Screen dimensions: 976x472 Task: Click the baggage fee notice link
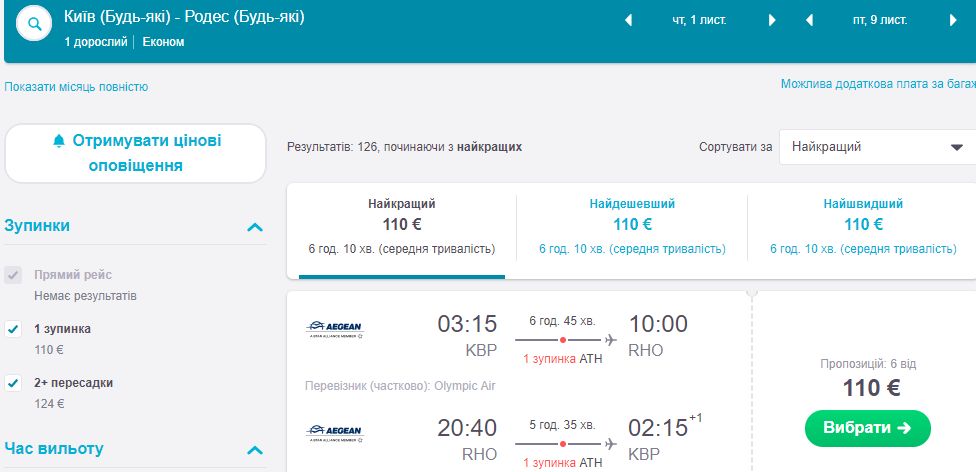click(877, 84)
